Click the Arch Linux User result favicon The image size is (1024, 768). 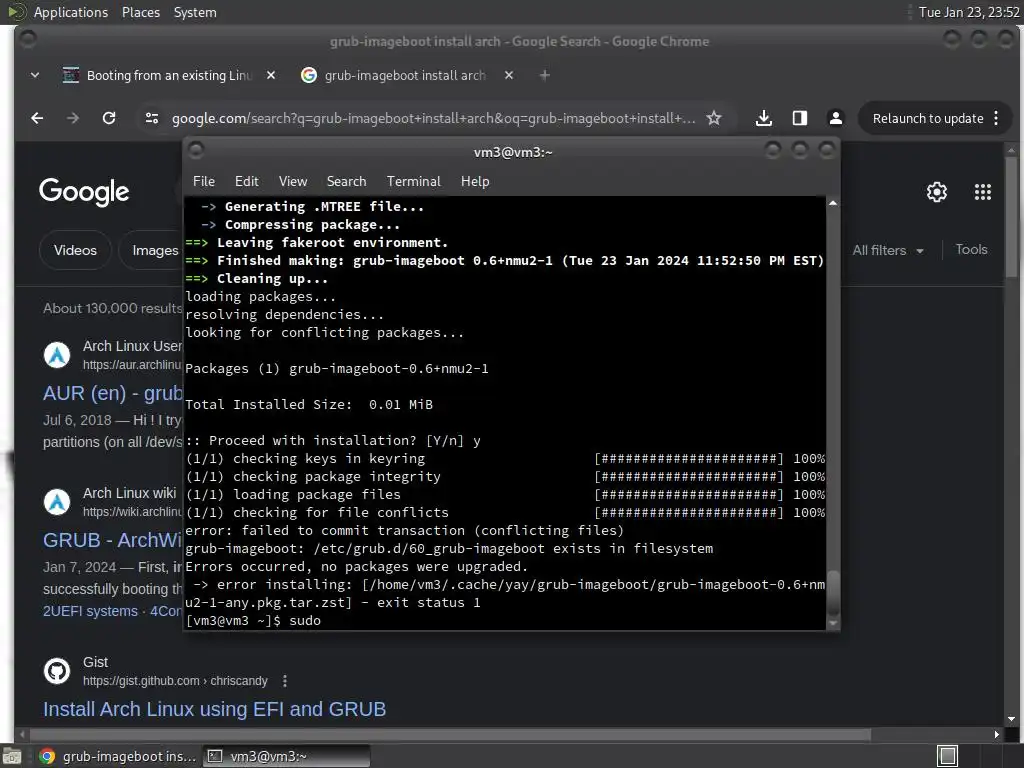[x=57, y=355]
